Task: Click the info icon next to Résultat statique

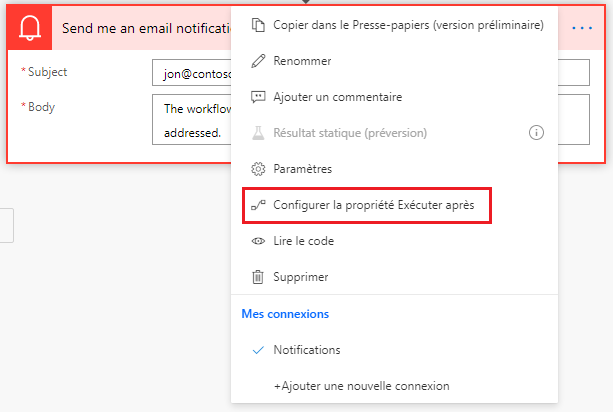Action: point(536,132)
